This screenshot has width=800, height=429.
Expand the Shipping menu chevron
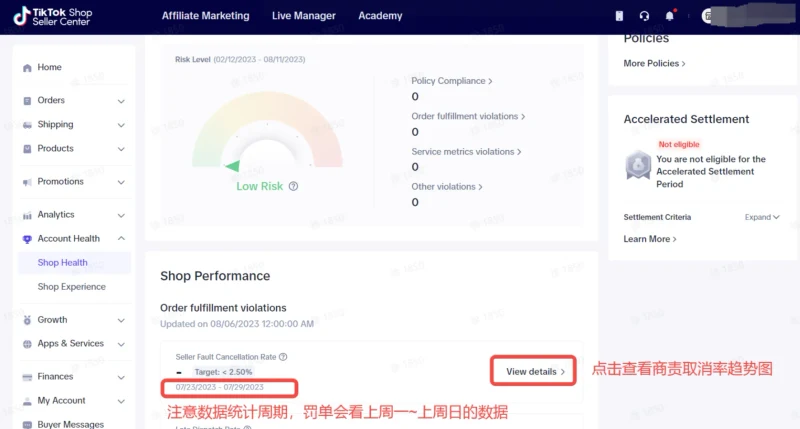pos(121,125)
